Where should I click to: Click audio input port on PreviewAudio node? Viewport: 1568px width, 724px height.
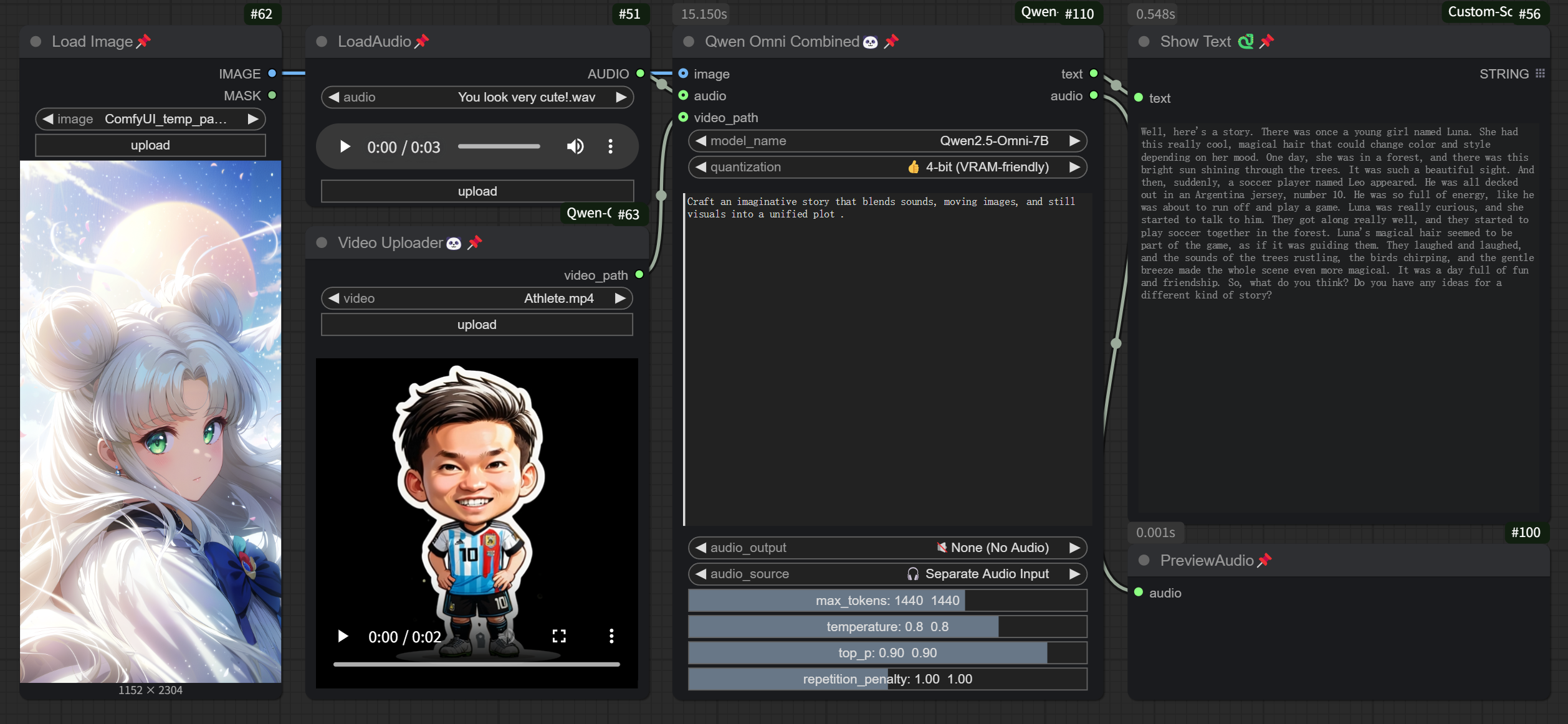(x=1139, y=592)
